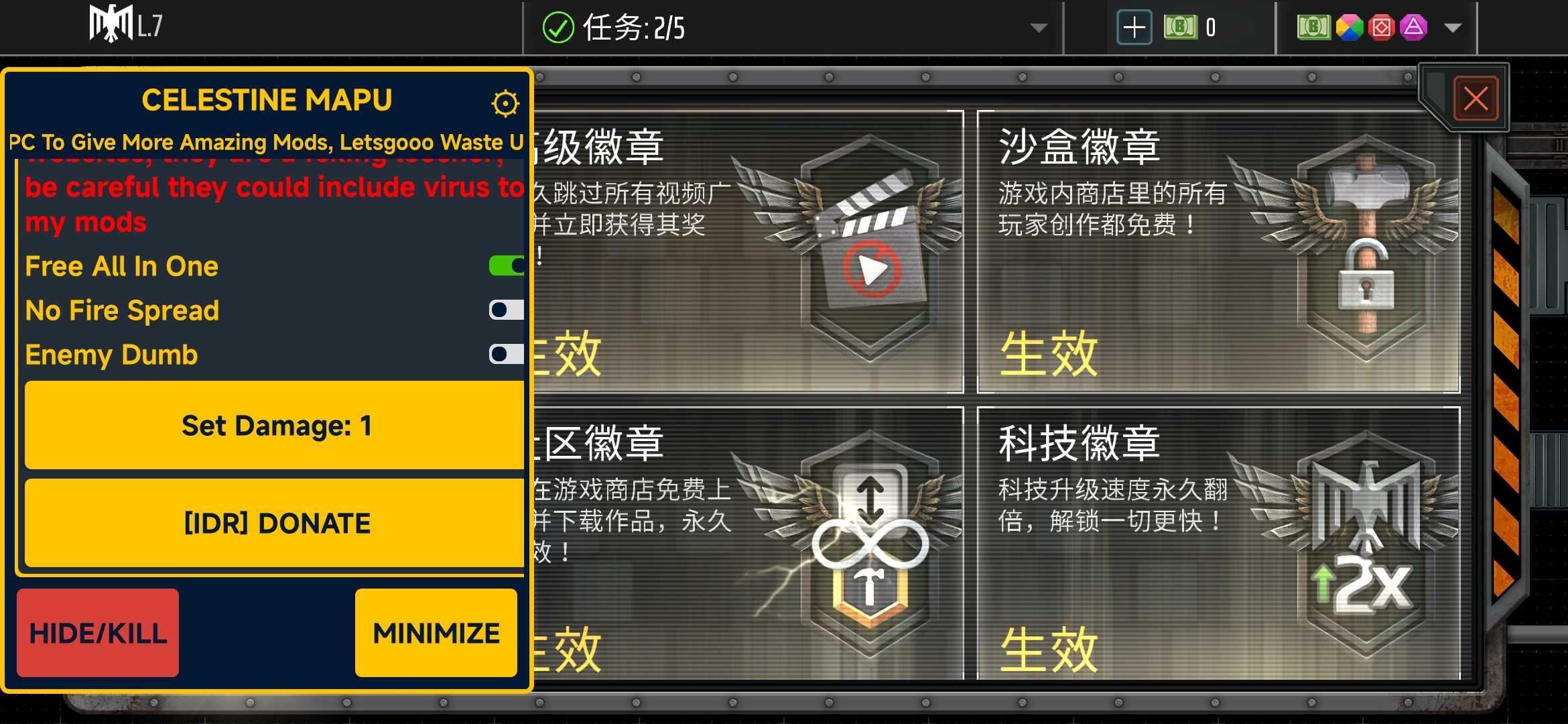Select the infinity workshop badge icon
1568x724 pixels.
871,544
